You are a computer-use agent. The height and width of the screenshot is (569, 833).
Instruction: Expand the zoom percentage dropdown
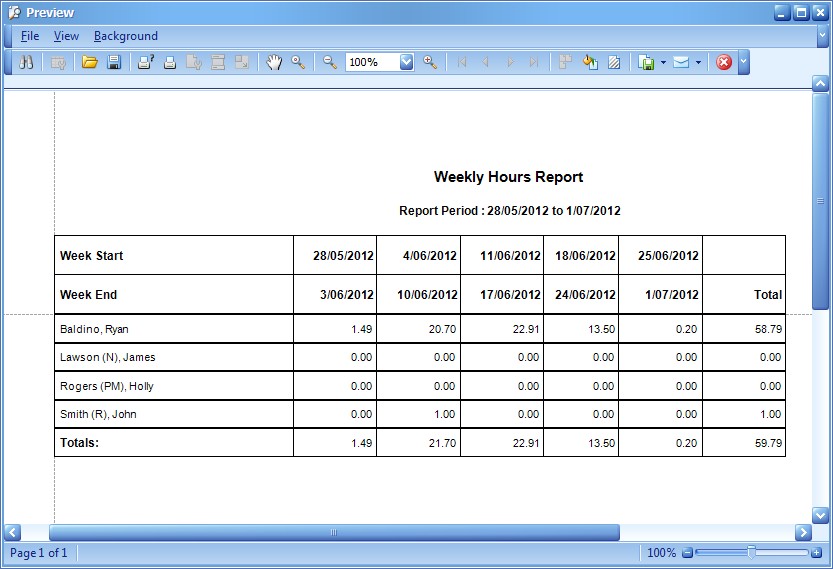point(406,62)
